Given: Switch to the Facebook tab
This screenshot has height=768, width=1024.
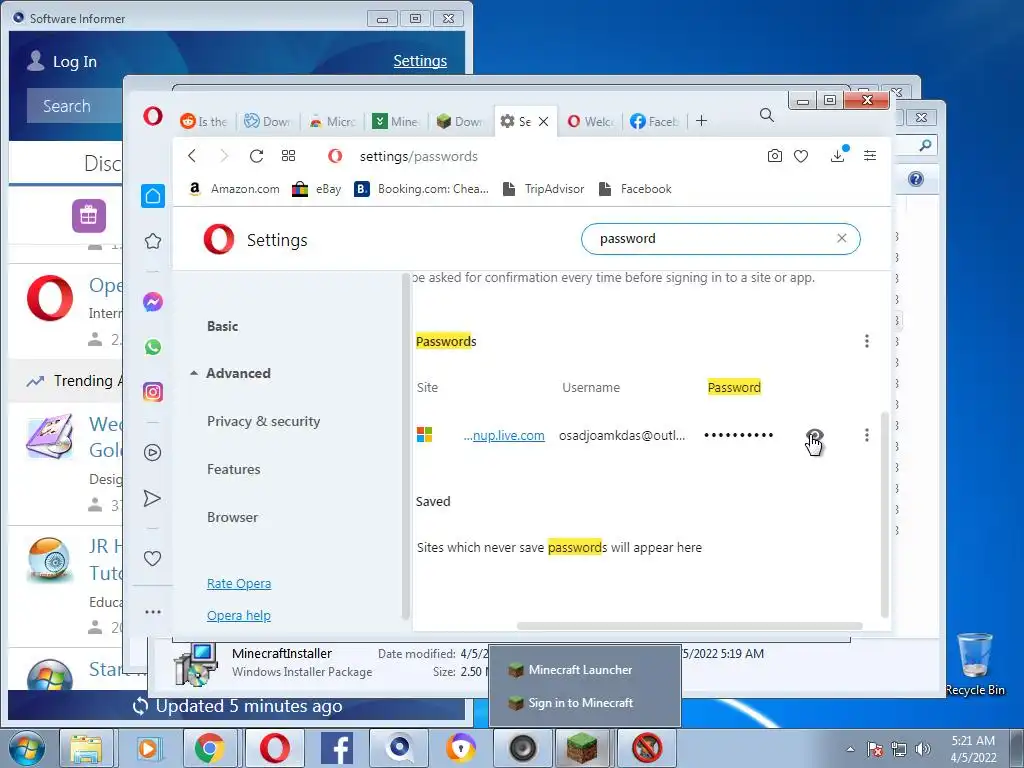Looking at the screenshot, I should tap(654, 121).
